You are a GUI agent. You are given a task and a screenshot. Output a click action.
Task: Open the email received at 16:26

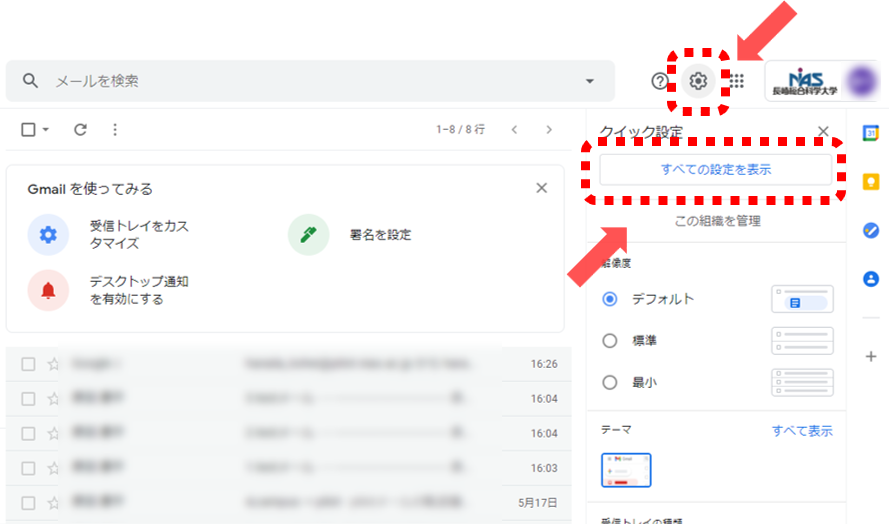tap(289, 364)
